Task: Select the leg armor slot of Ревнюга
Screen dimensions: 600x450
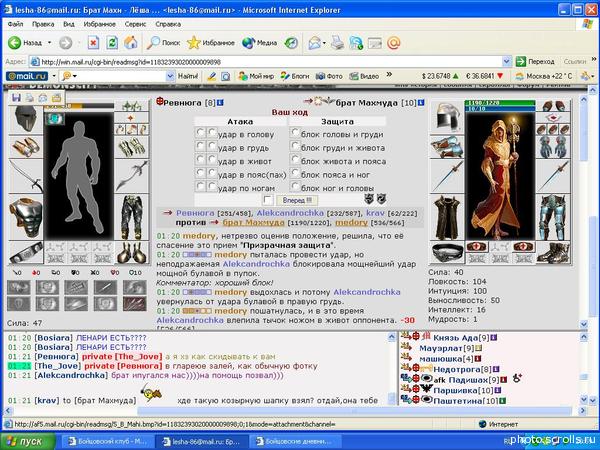Action: point(132,217)
